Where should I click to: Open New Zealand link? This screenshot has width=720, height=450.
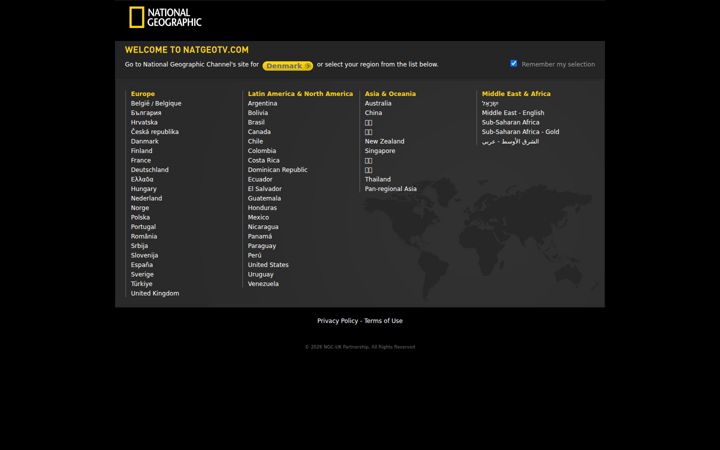384,141
